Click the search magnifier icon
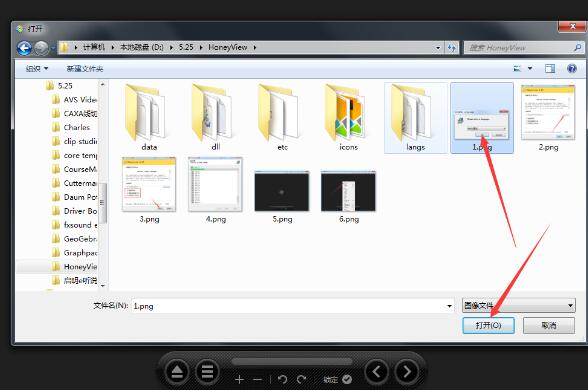The height and width of the screenshot is (390, 588). 578,48
